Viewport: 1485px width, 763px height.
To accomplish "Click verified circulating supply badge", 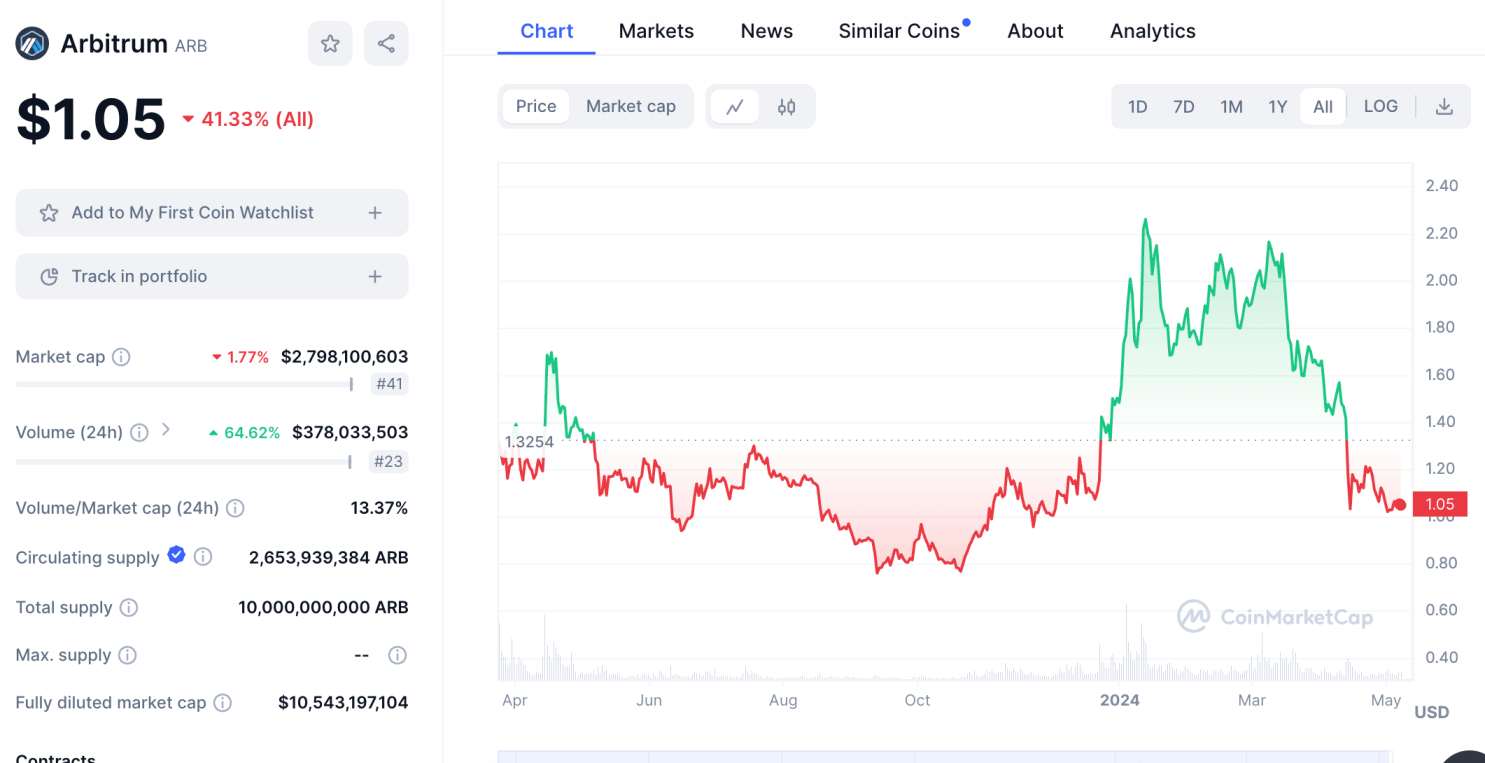I will [x=176, y=555].
